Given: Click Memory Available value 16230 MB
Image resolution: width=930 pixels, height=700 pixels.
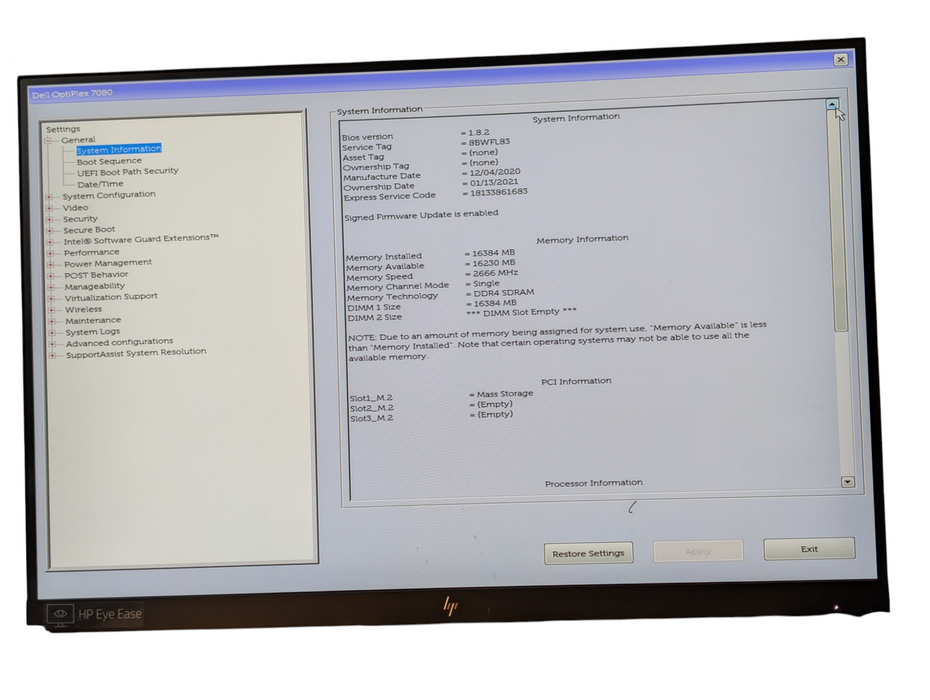Looking at the screenshot, I should pos(493,263).
